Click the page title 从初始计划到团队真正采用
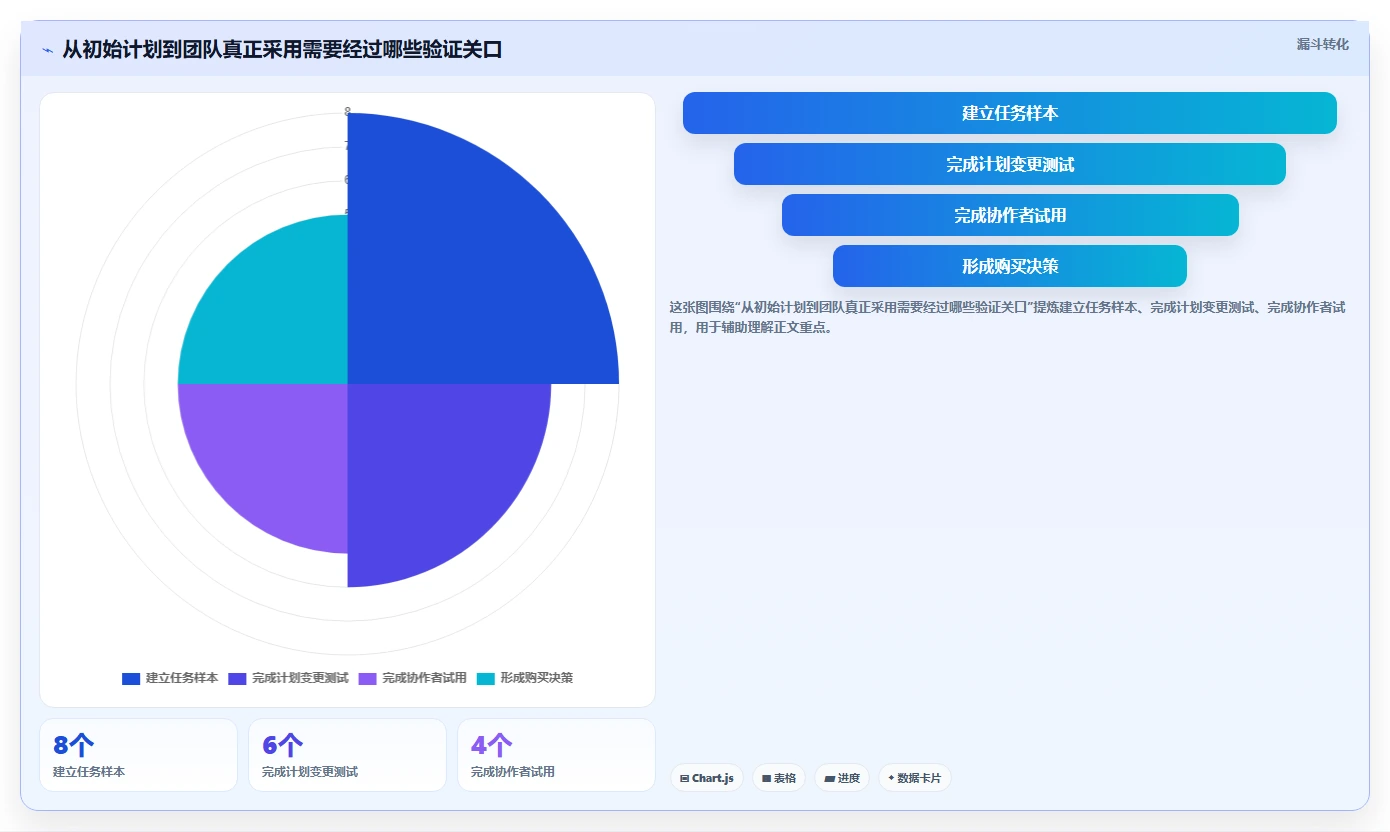Screen dimensions: 1390x832 (x=282, y=49)
